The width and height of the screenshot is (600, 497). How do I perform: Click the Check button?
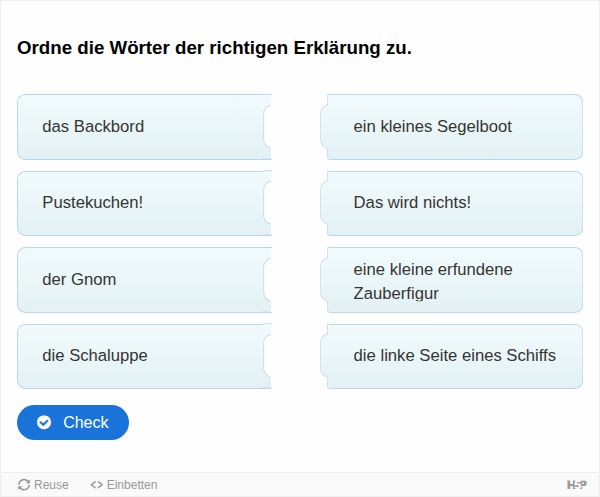tap(73, 422)
